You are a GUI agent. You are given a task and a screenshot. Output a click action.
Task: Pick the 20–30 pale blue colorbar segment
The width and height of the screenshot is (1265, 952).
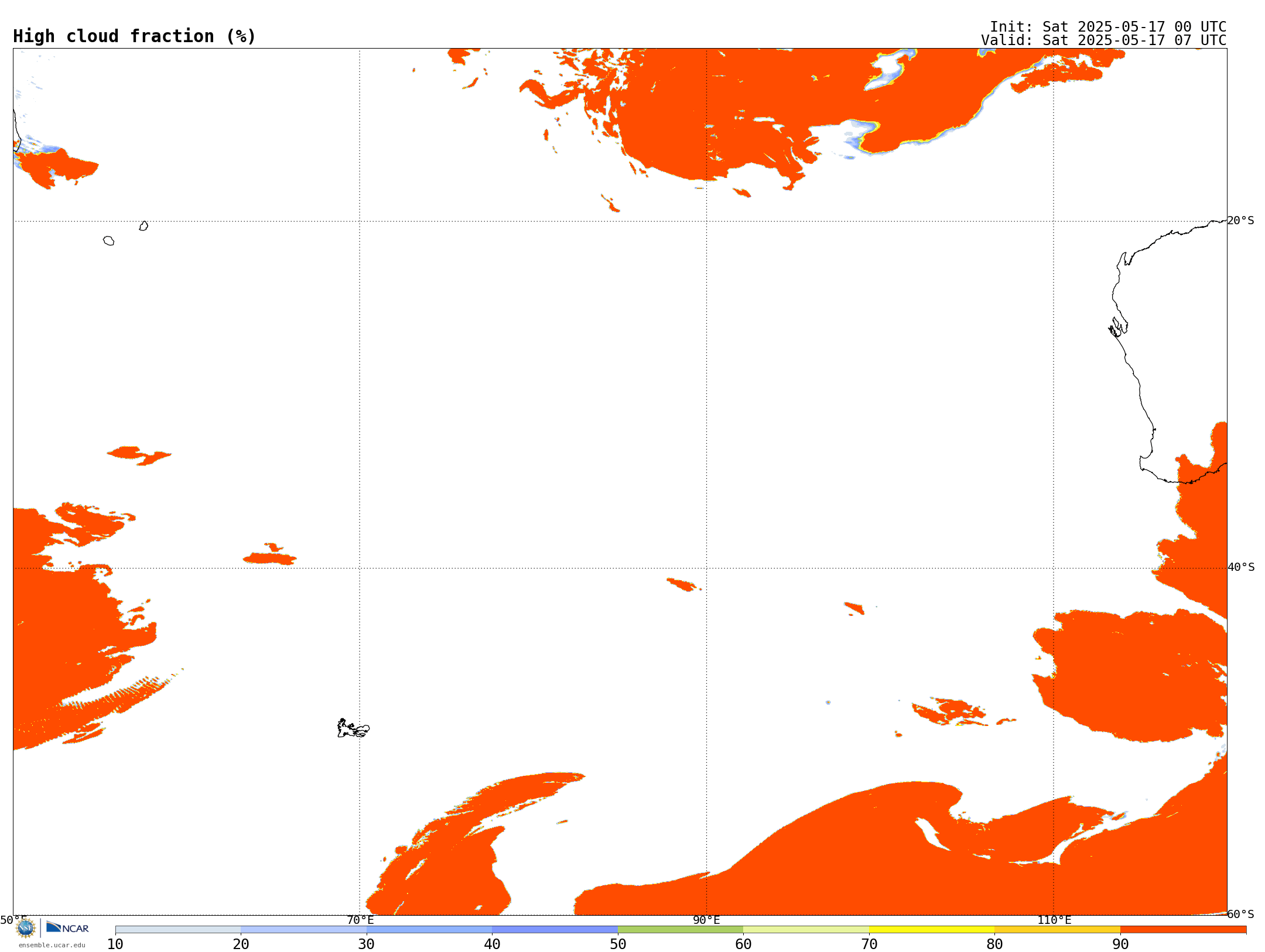tap(303, 930)
